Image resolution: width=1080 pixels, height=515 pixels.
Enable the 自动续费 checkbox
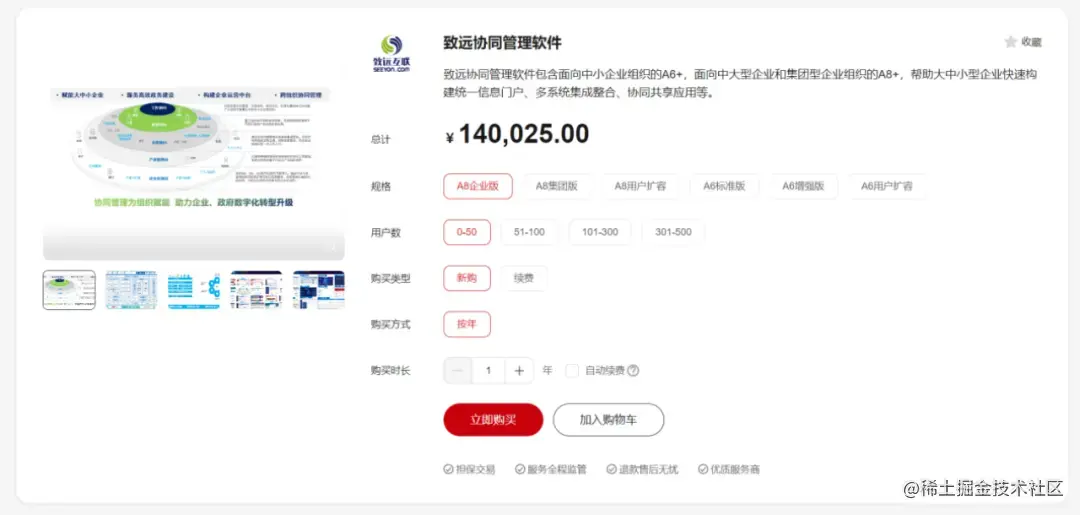pyautogui.click(x=572, y=370)
